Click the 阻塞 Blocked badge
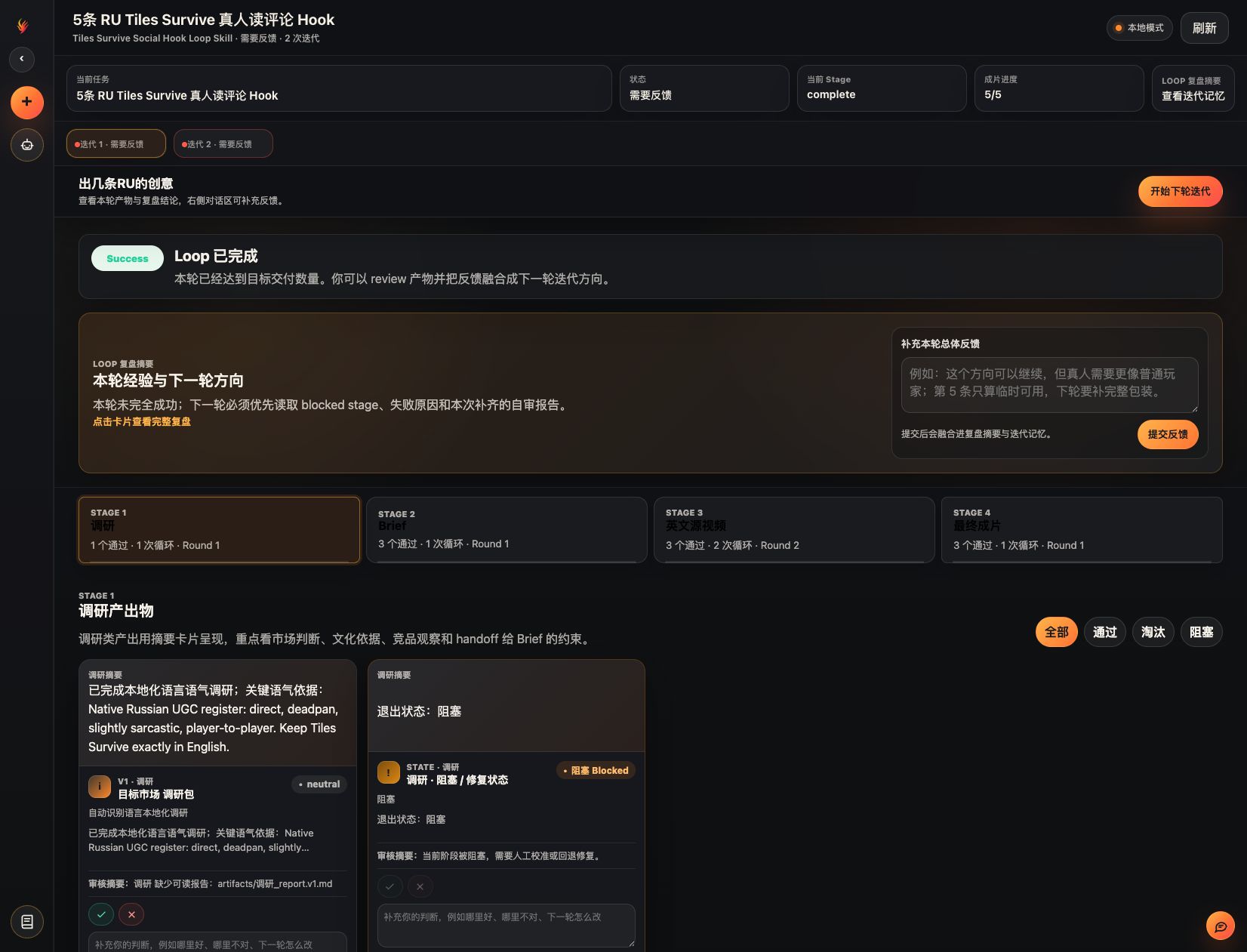Screen dimensions: 1247x952 point(596,771)
